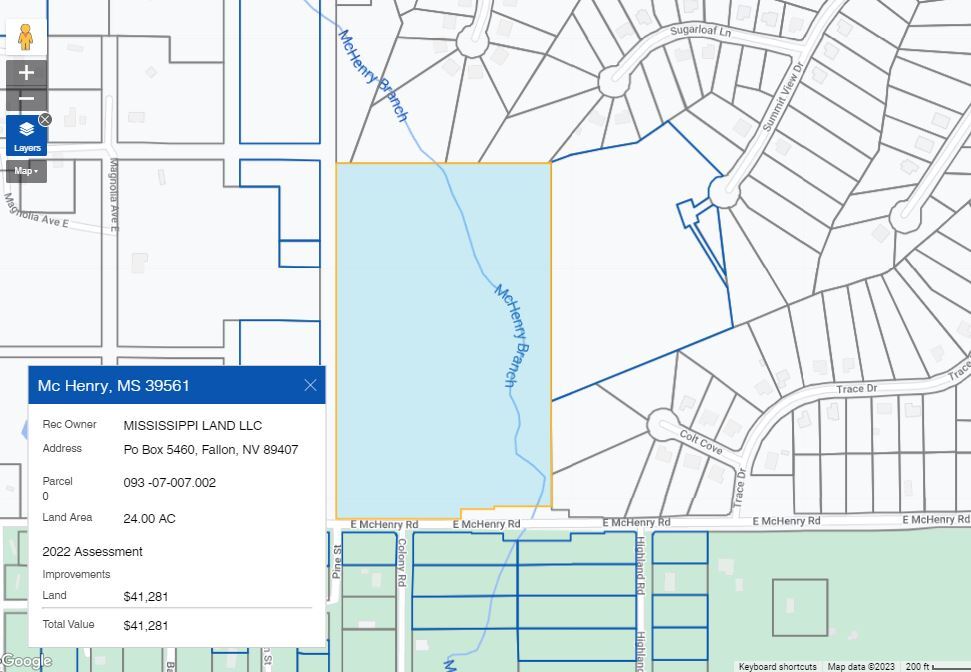
Task: Open the Keyboard shortcuts link
Action: pyautogui.click(x=777, y=666)
